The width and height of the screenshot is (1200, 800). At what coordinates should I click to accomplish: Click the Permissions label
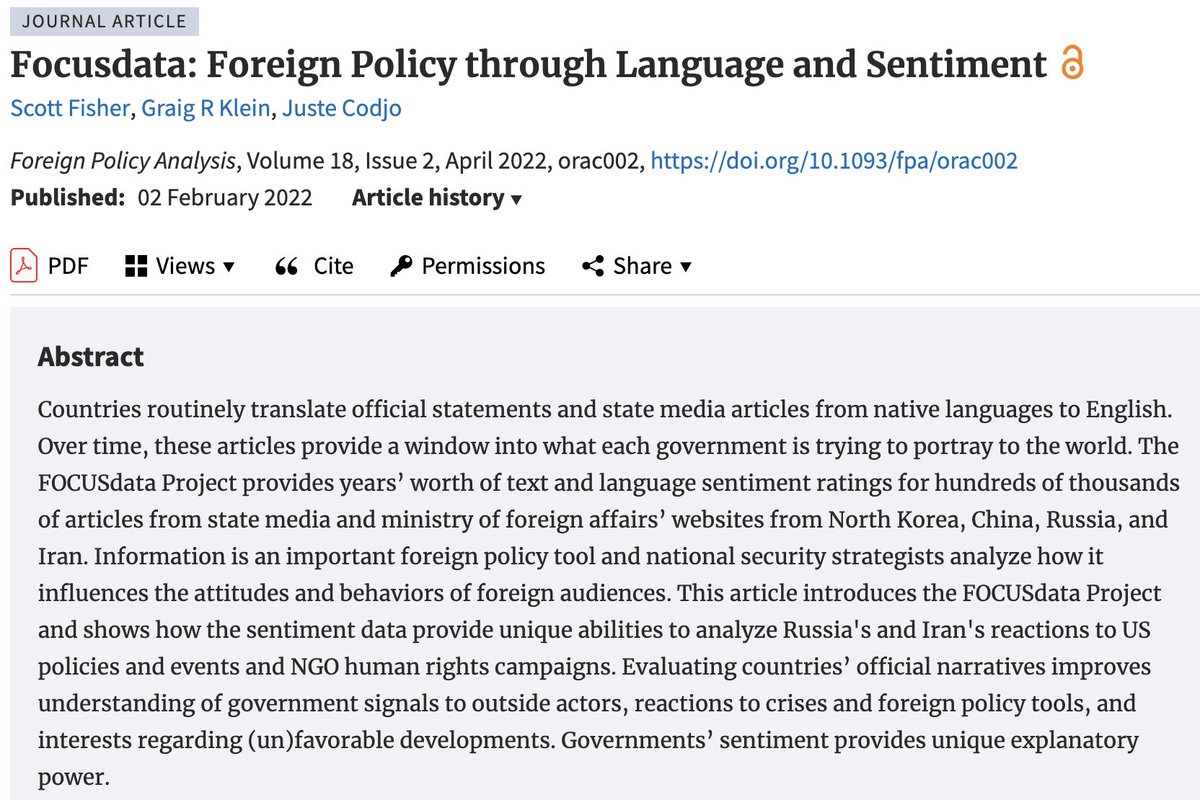pos(483,266)
